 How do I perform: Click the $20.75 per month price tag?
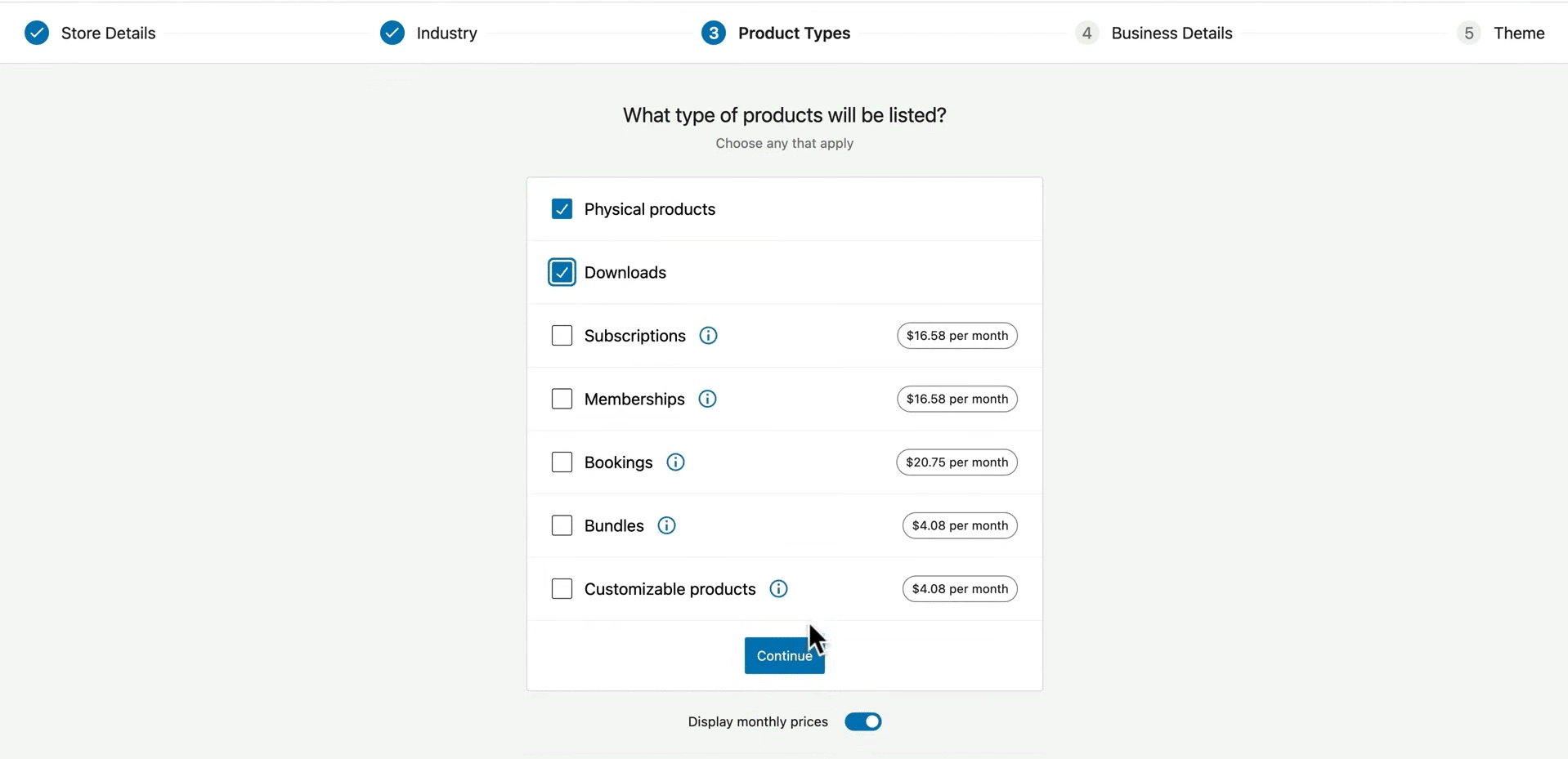tap(956, 462)
